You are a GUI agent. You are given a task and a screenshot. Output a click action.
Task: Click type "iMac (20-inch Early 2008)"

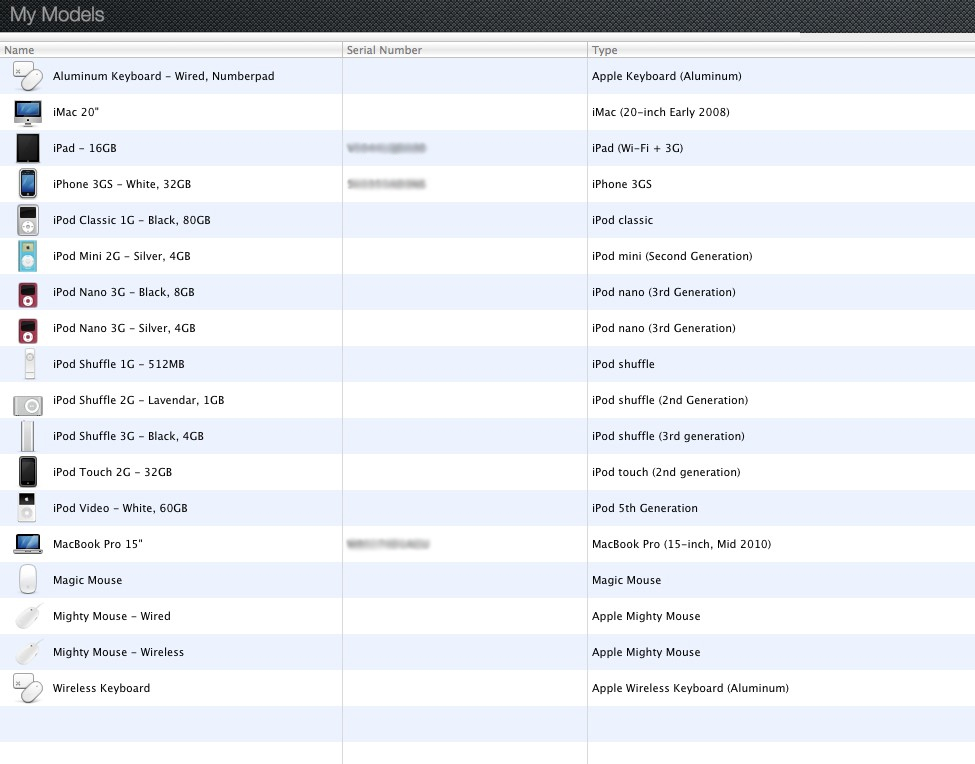pos(661,112)
